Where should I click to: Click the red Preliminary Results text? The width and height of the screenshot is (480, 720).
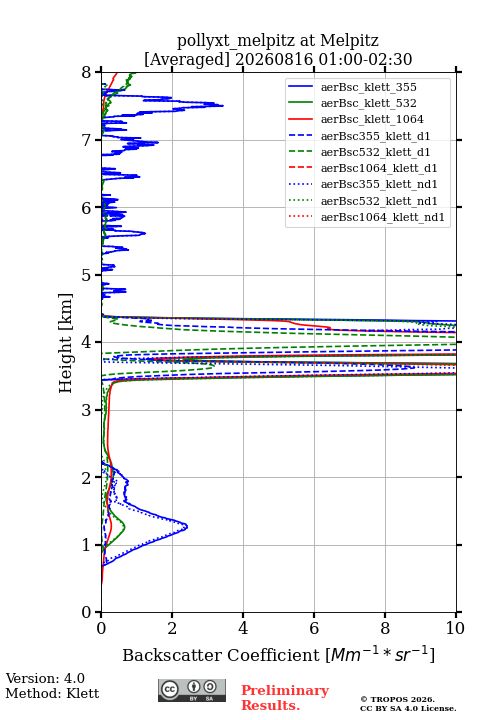coord(285,697)
